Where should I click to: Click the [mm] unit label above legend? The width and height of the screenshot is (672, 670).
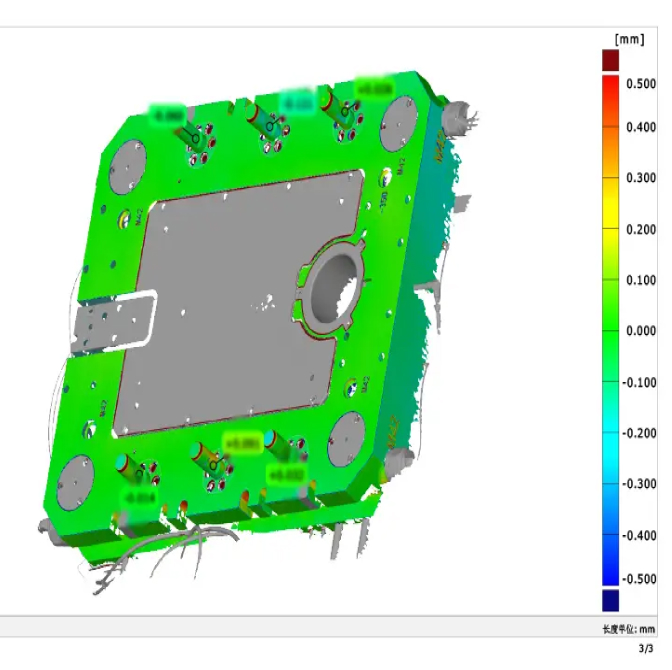(x=630, y=39)
